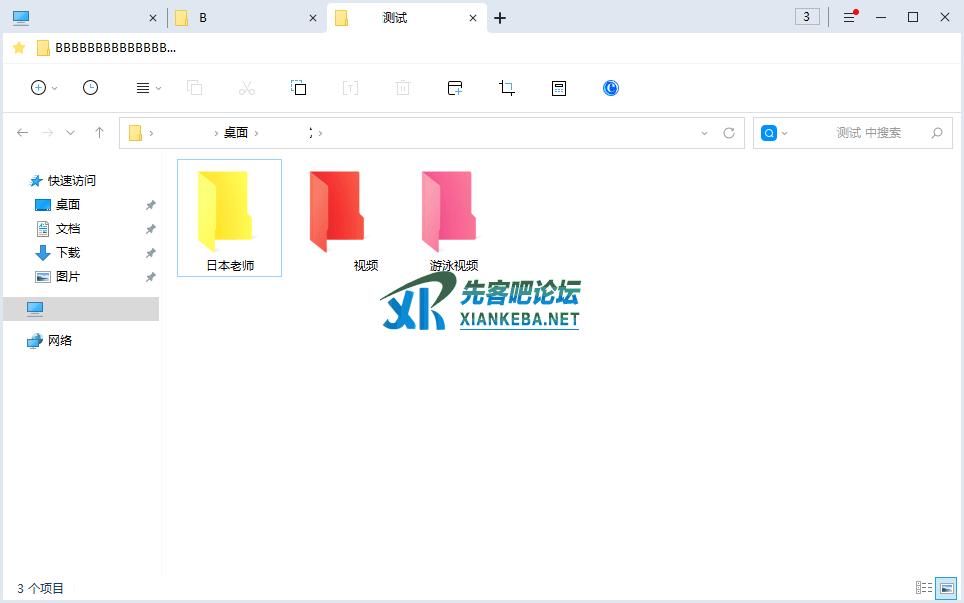Switch to grid view using the bottom-right toggle

coord(946,589)
